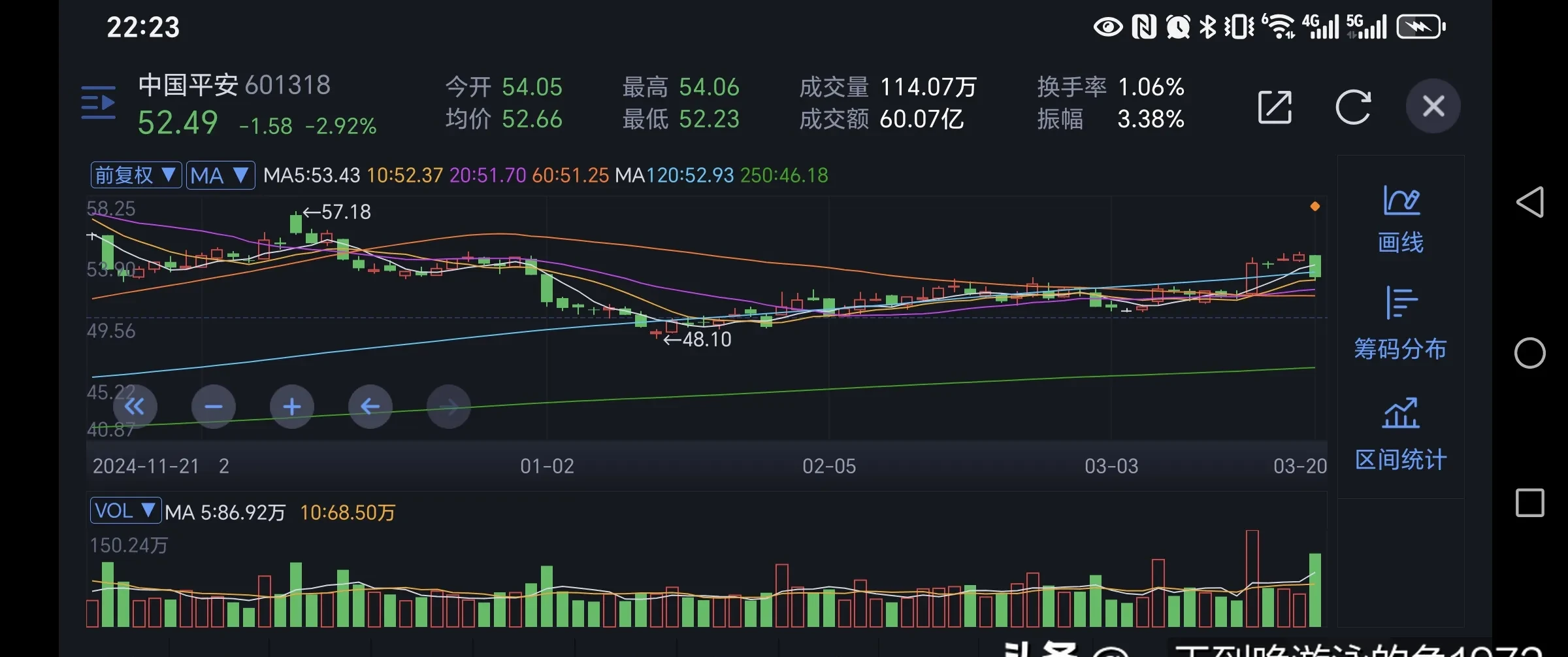Zoom in the K-line chart with plus button
Screen dimensions: 1568x657
point(292,407)
